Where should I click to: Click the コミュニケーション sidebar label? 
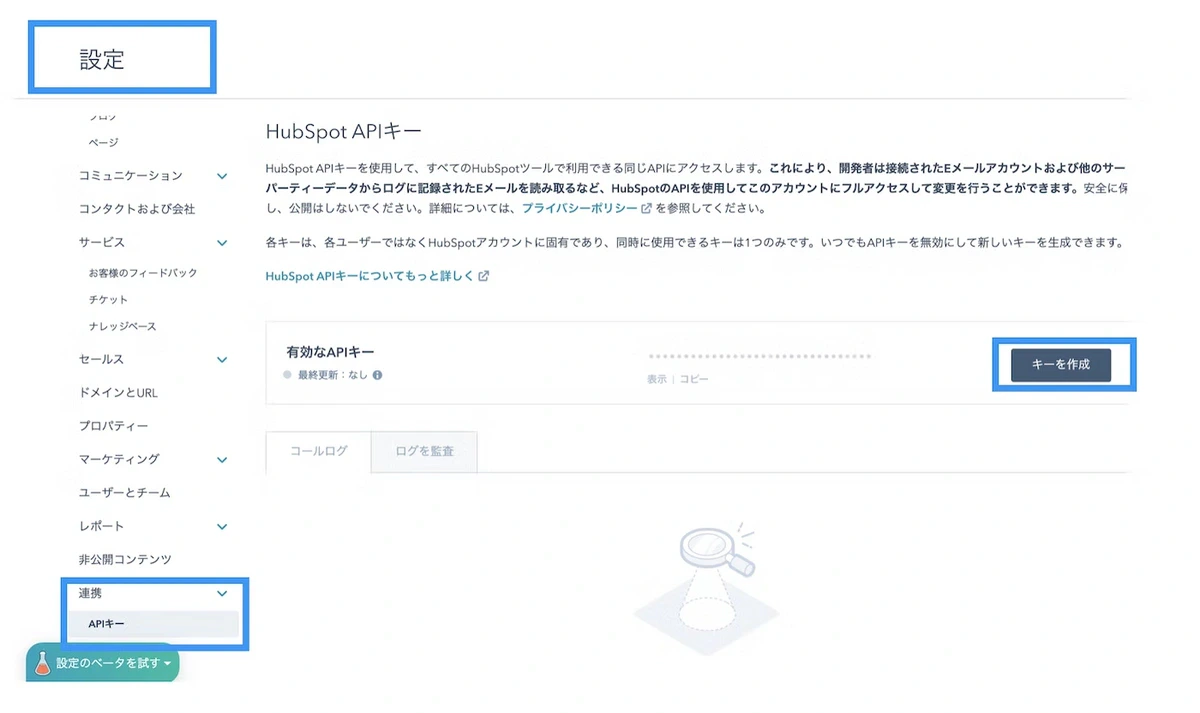point(131,176)
